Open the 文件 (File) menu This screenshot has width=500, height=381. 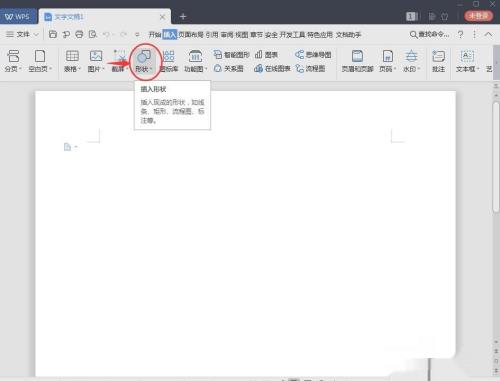[x=22, y=34]
